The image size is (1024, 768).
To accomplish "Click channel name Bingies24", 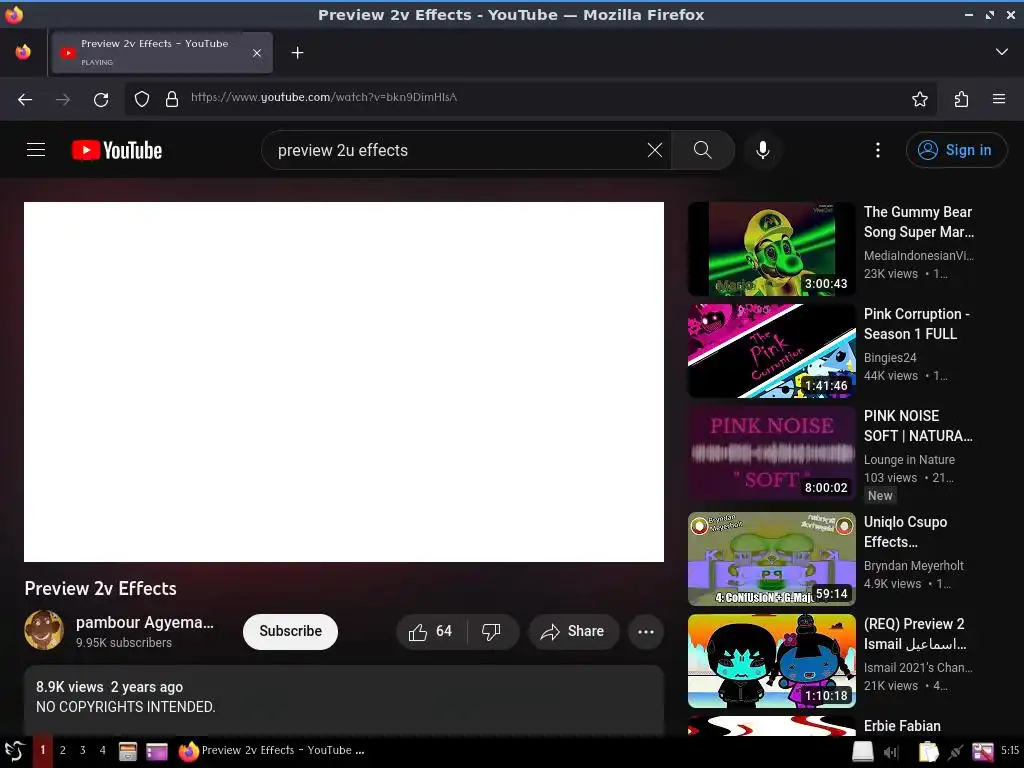I will (889, 357).
